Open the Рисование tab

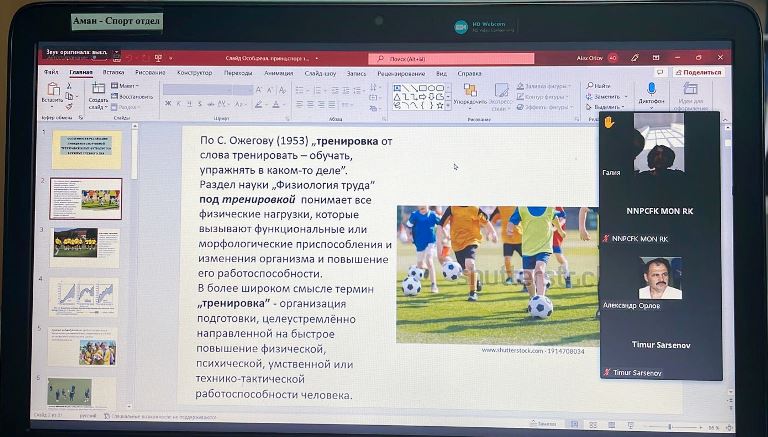150,73
